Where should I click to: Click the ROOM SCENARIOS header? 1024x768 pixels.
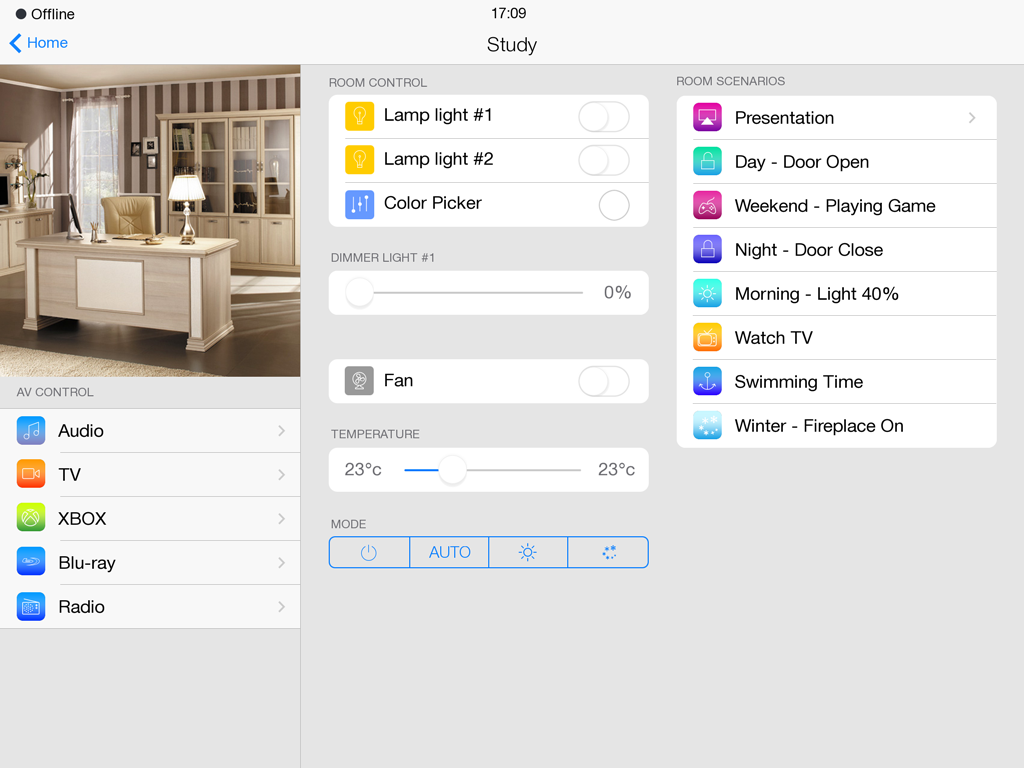point(730,81)
